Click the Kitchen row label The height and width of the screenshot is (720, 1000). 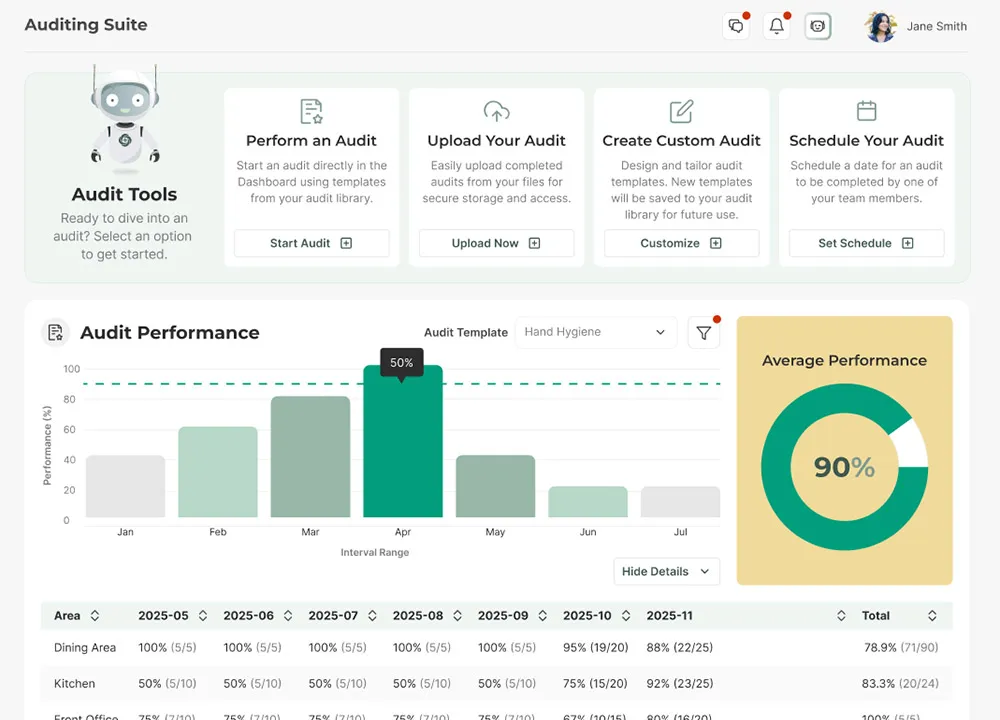pos(75,684)
